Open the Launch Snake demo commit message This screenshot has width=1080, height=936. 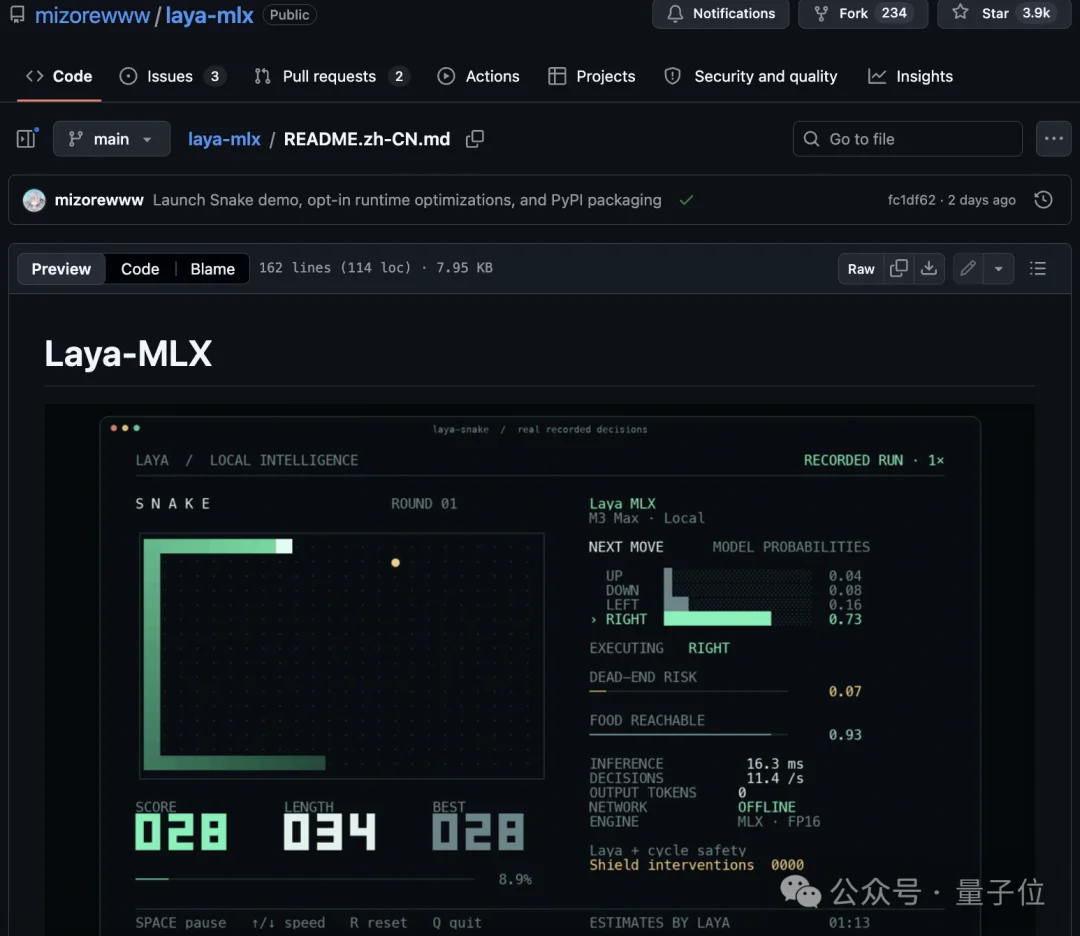[x=406, y=200]
